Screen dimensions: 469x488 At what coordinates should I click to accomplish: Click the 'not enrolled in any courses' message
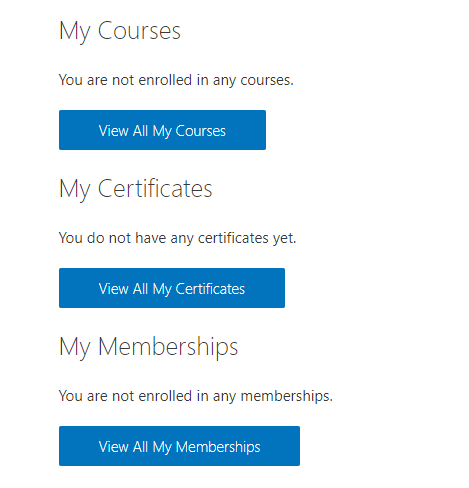pos(176,80)
